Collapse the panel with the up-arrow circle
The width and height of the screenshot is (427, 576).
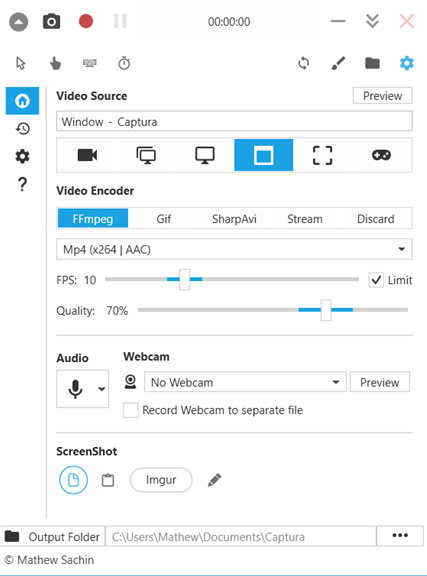(x=18, y=22)
